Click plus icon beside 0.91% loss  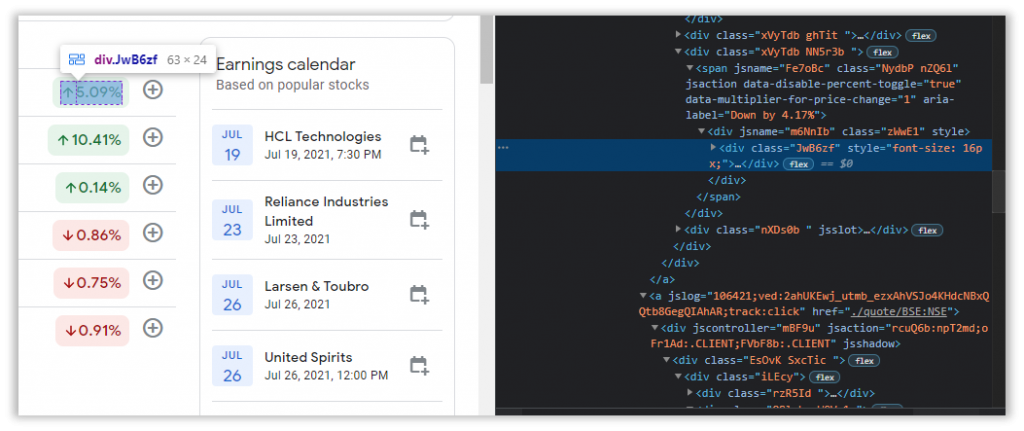coord(153,328)
